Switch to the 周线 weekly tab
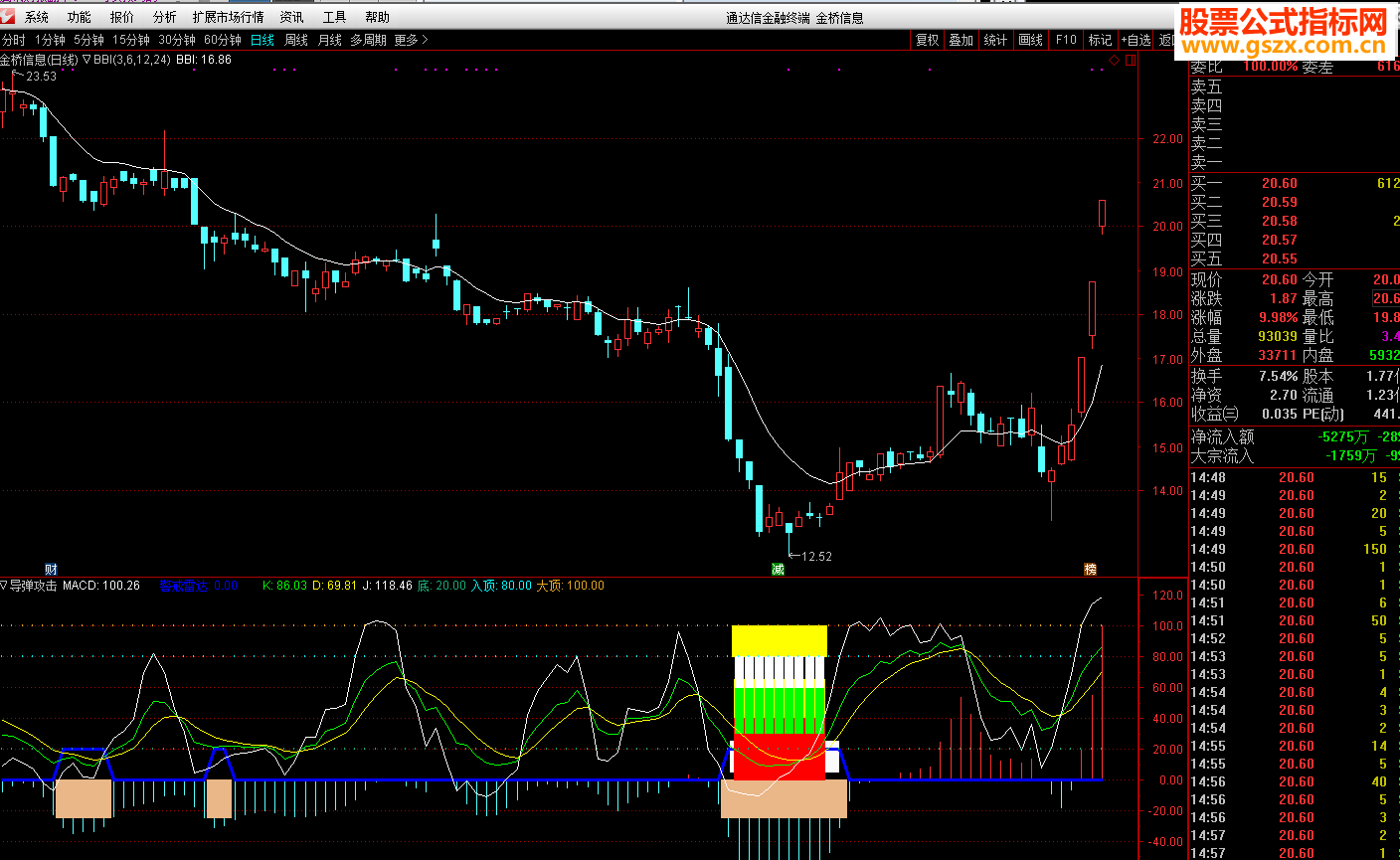1400x860 pixels. tap(296, 40)
